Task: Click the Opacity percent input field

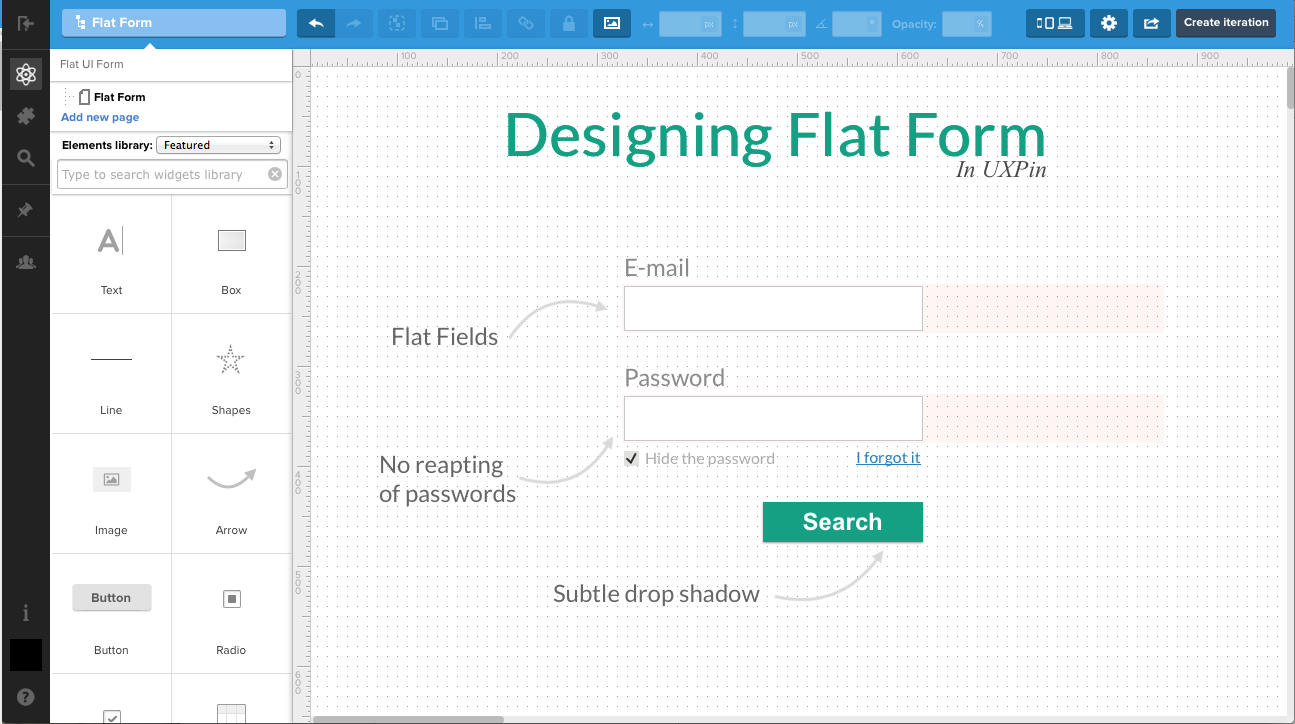Action: (x=966, y=23)
